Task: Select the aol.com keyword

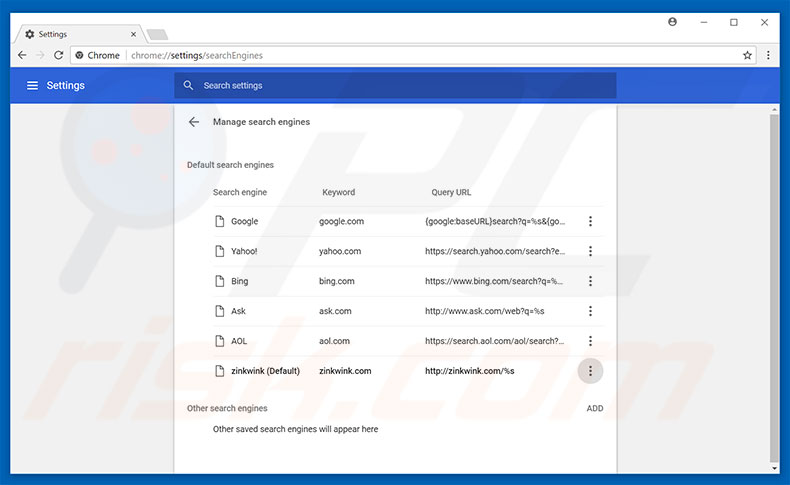Action: [x=334, y=341]
